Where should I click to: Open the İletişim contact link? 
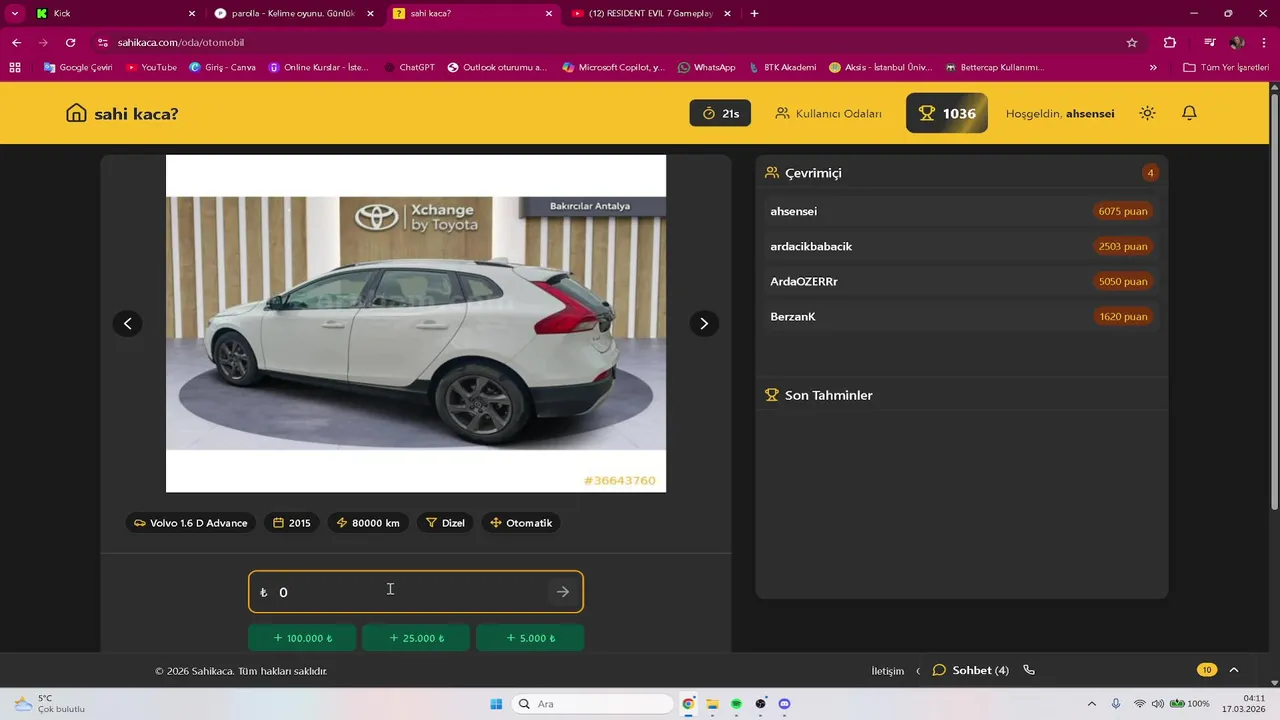(887, 671)
